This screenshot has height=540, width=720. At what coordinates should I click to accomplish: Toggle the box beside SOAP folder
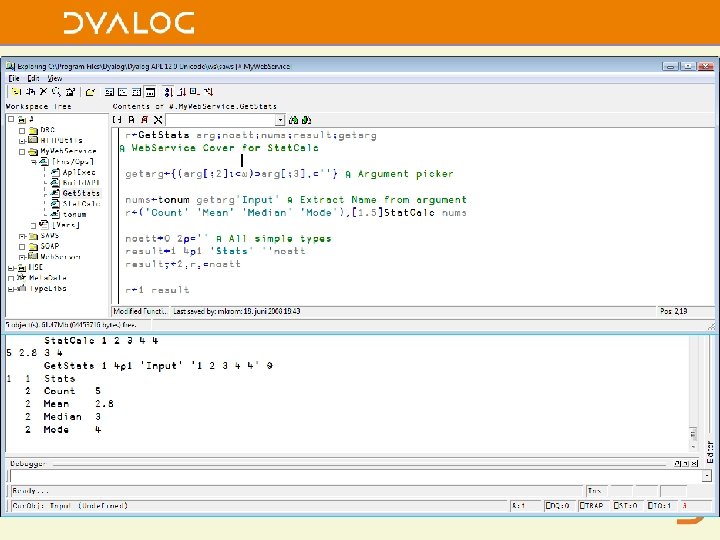click(x=22, y=247)
